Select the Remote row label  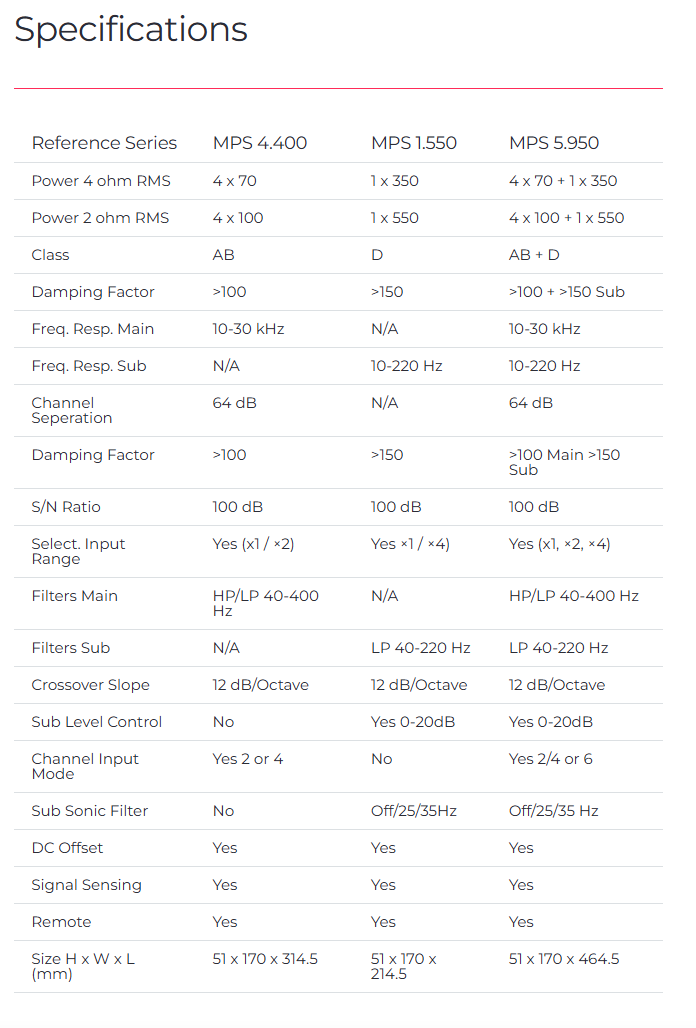pos(61,922)
